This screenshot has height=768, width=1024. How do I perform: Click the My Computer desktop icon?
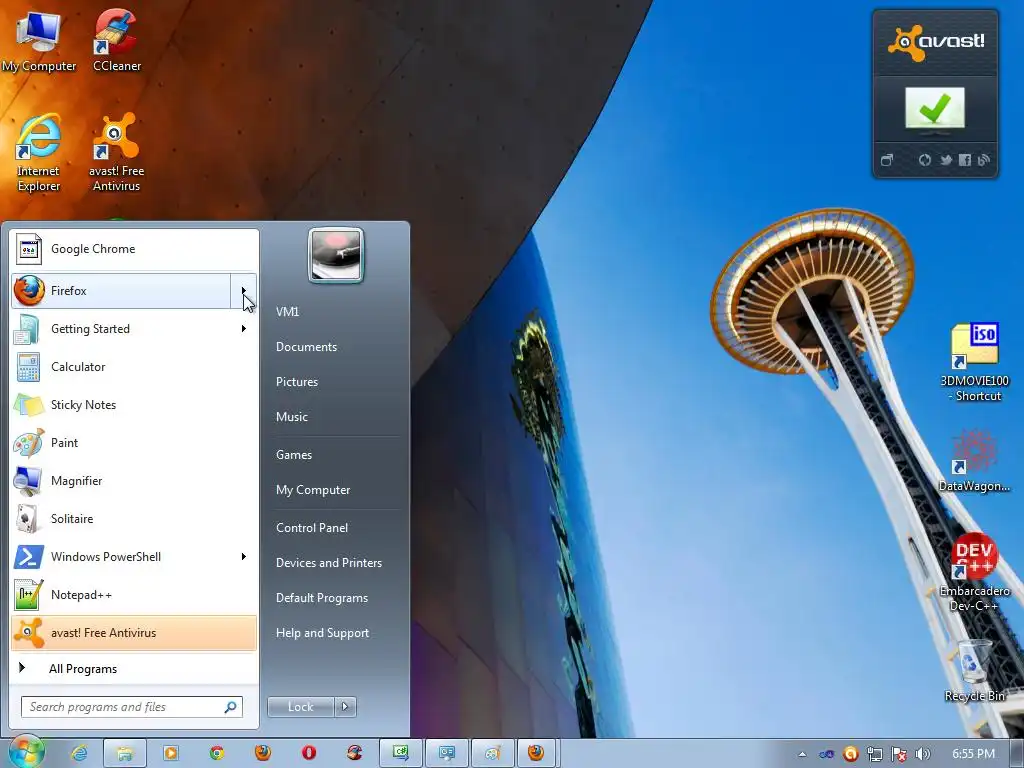coord(39,41)
